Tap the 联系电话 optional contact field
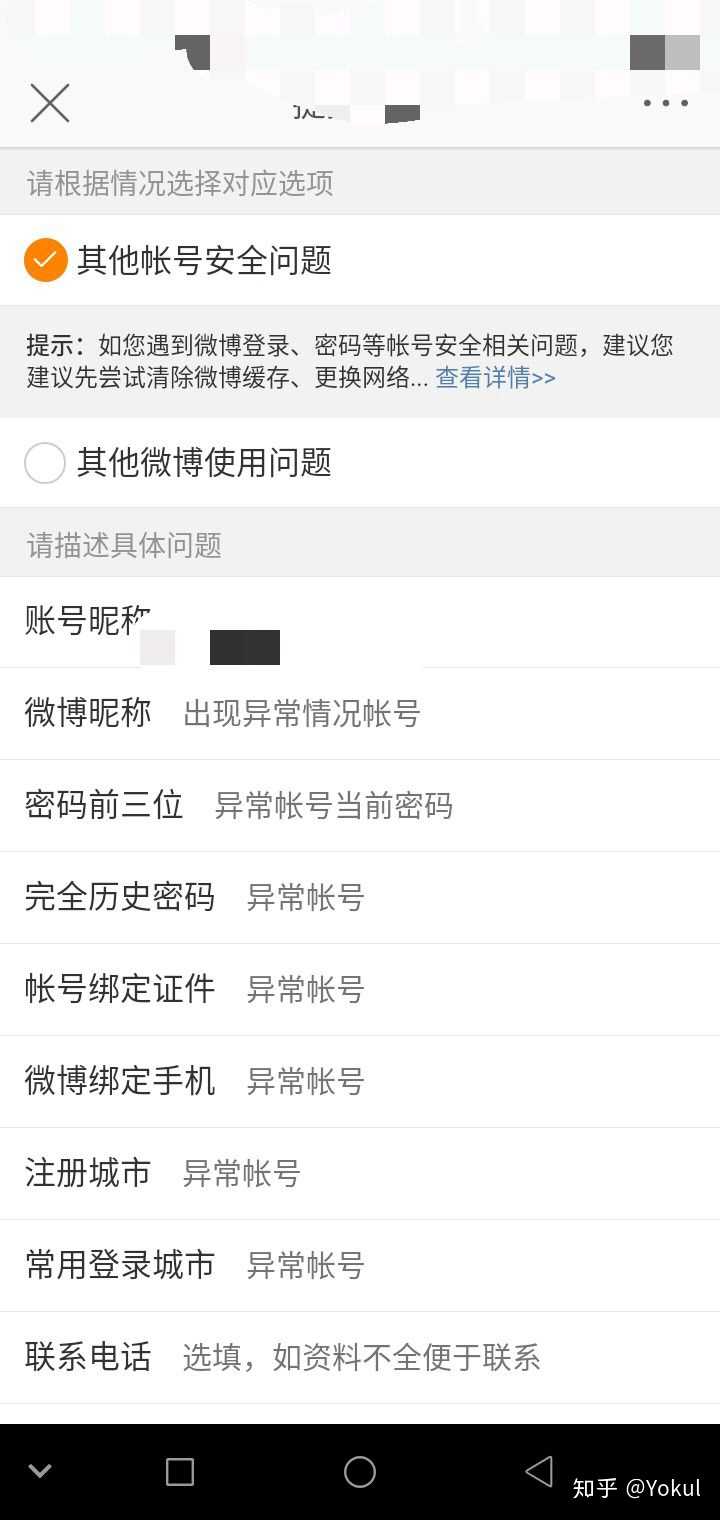 click(x=360, y=1357)
